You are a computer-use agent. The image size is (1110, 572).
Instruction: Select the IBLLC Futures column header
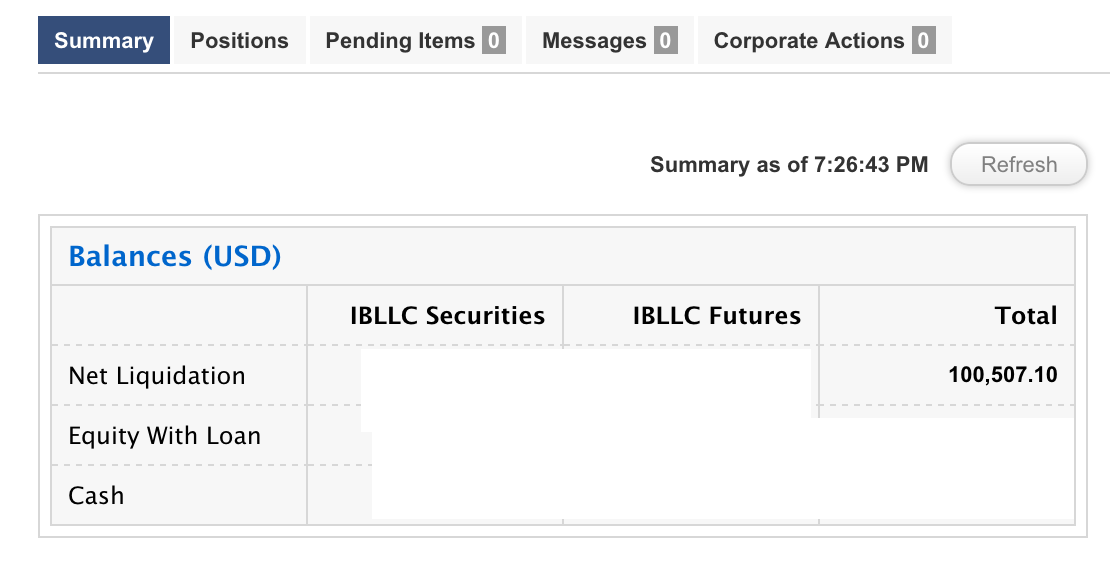coord(716,316)
